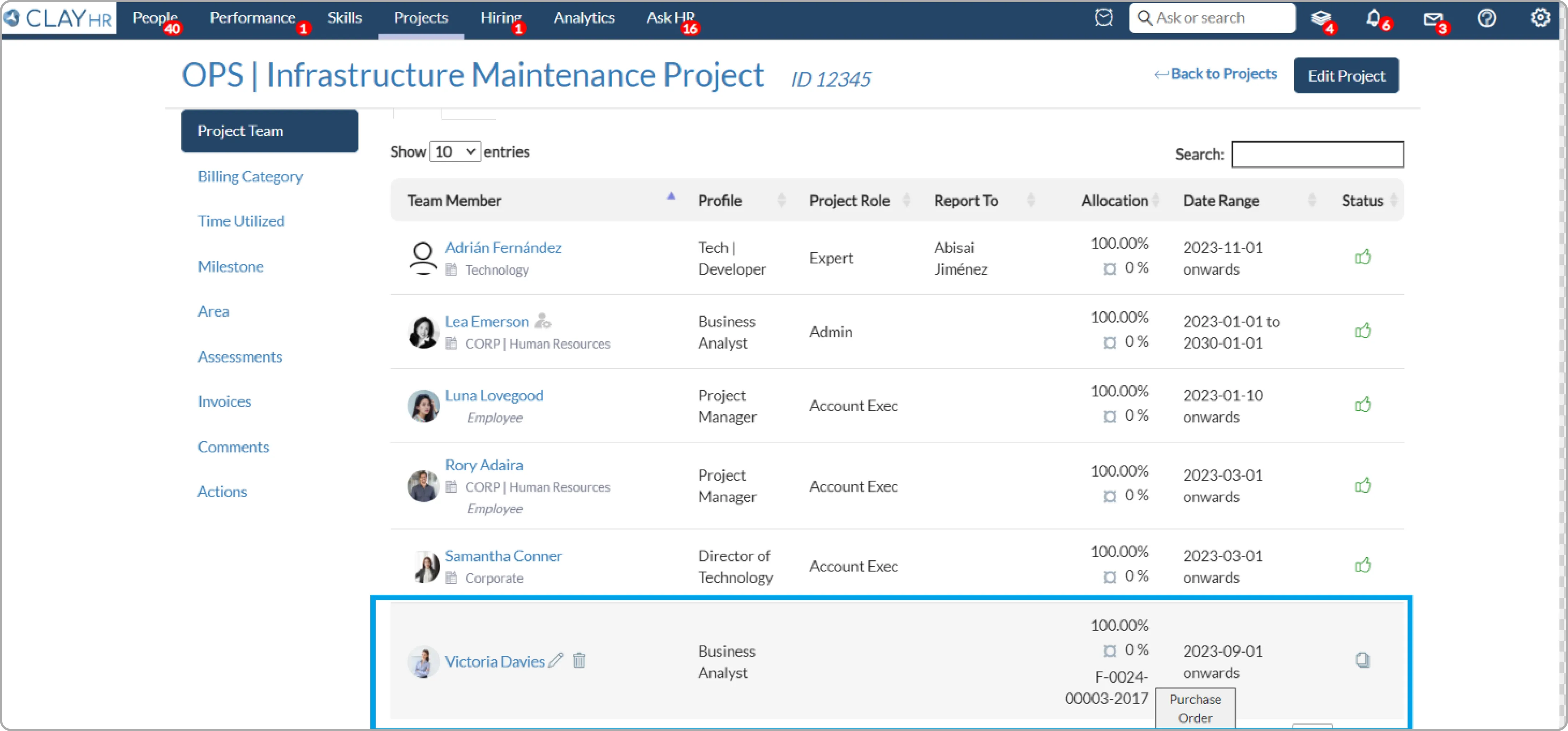Open the settings gear icon

pos(1540,18)
